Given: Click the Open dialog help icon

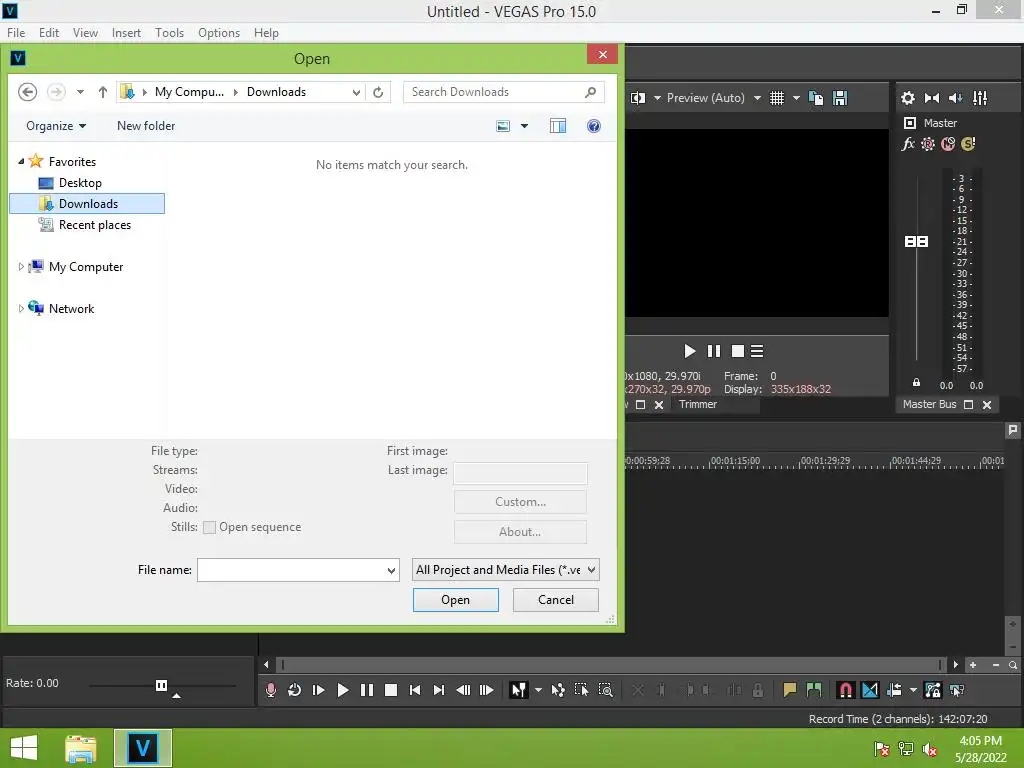Looking at the screenshot, I should 594,126.
